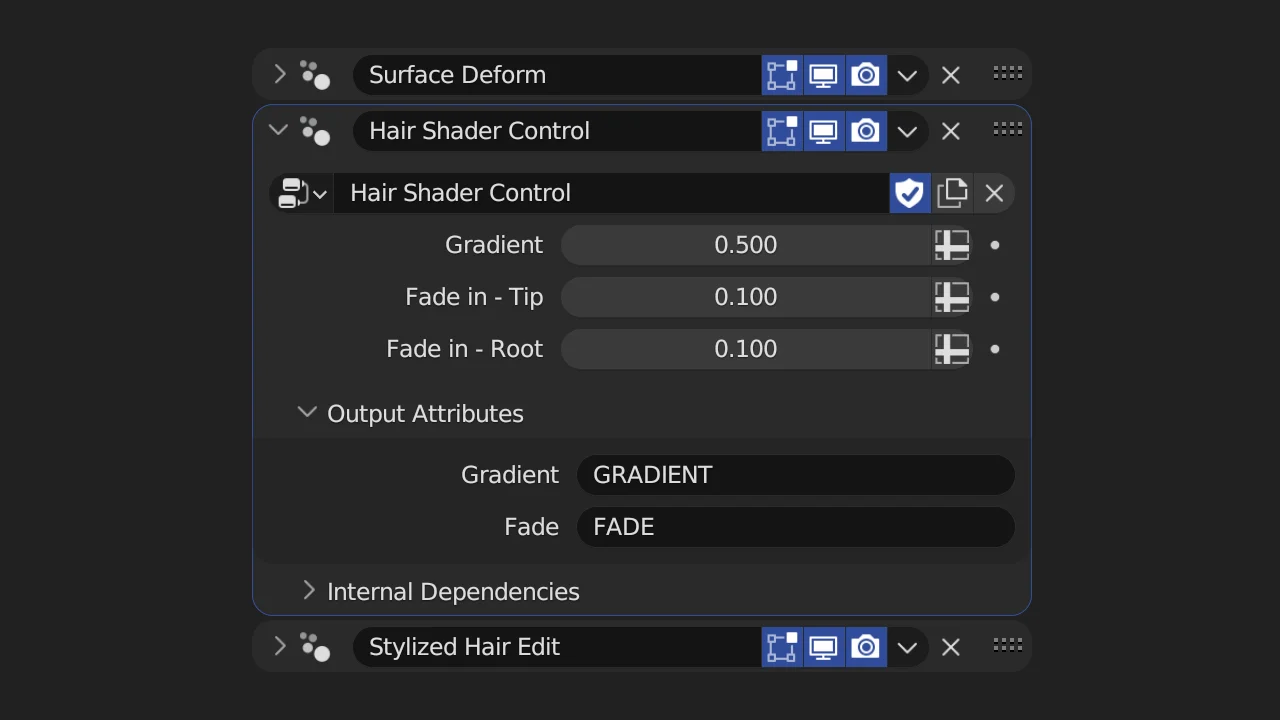Unlink the Hair Shader Control node group
This screenshot has width=1280, height=720.
[994, 193]
